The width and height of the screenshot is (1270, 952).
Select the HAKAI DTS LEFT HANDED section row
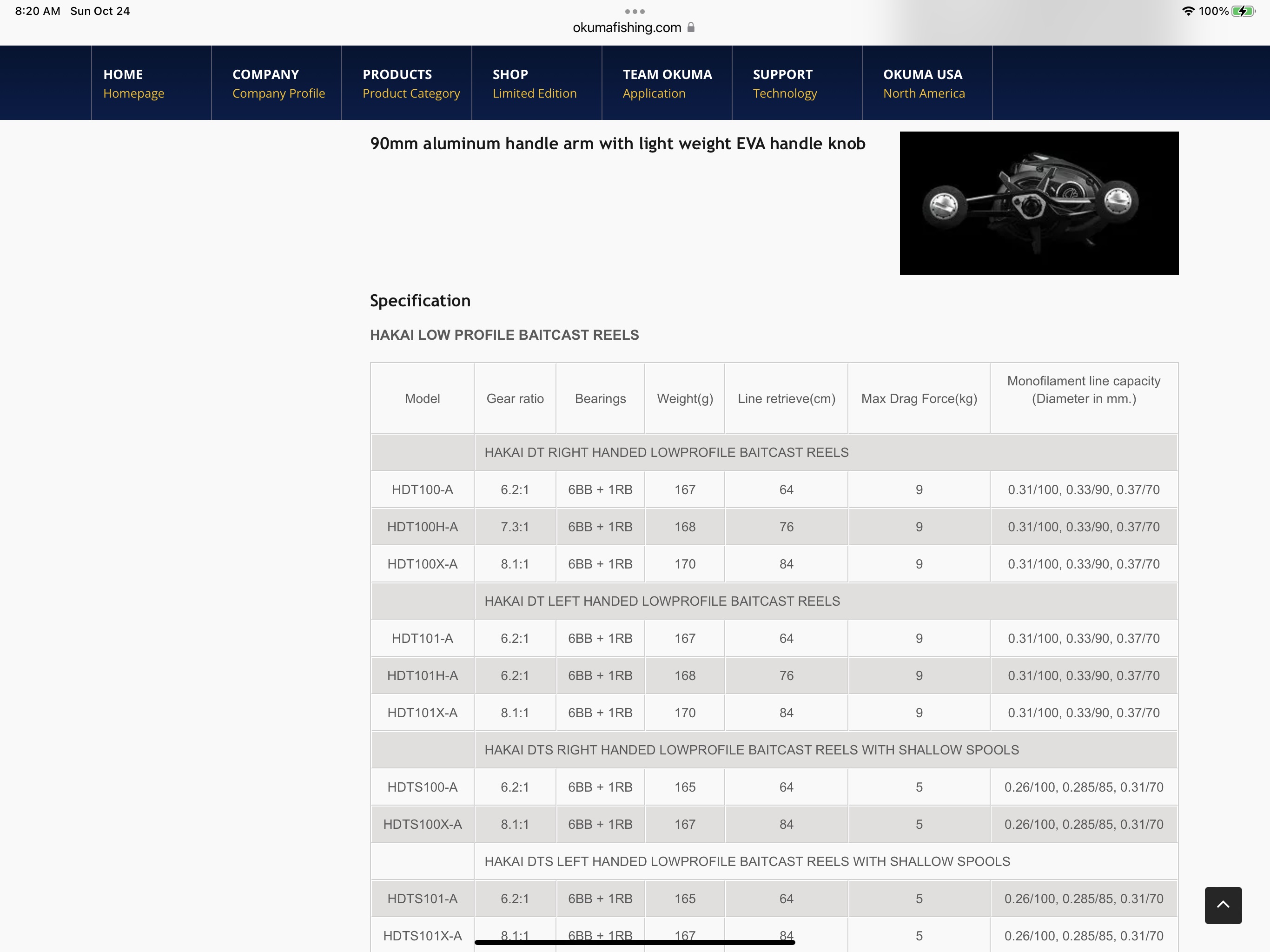(774, 861)
